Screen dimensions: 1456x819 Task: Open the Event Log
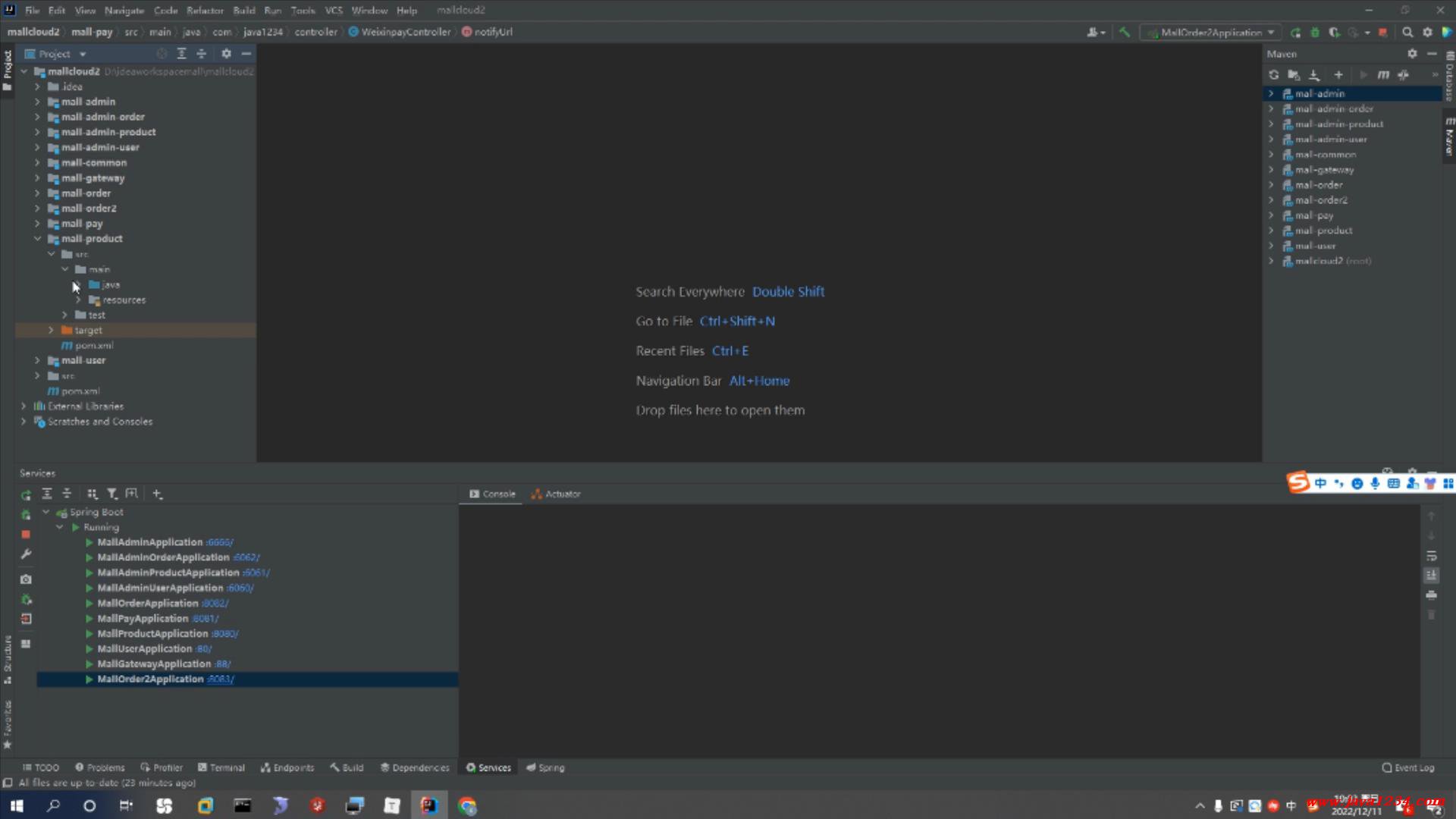1408,767
